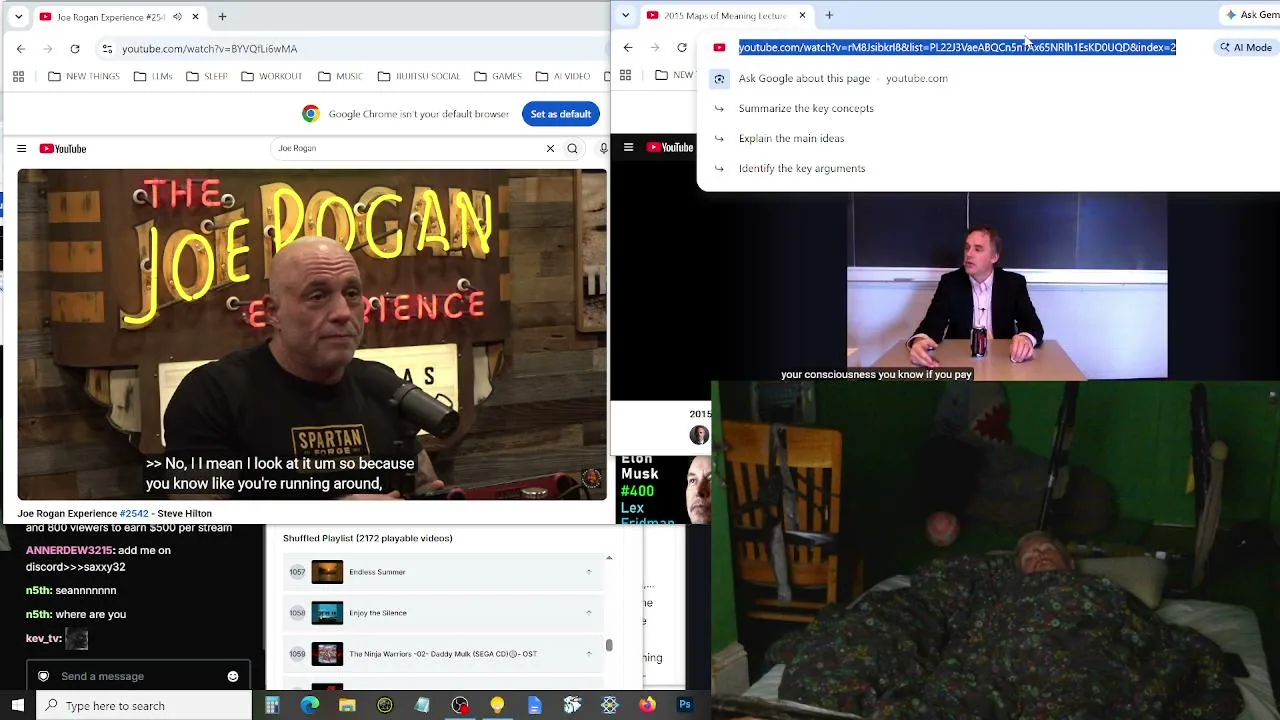The image size is (1280, 720).
Task: Click the Windows taskbar search box
Action: pyautogui.click(x=145, y=706)
